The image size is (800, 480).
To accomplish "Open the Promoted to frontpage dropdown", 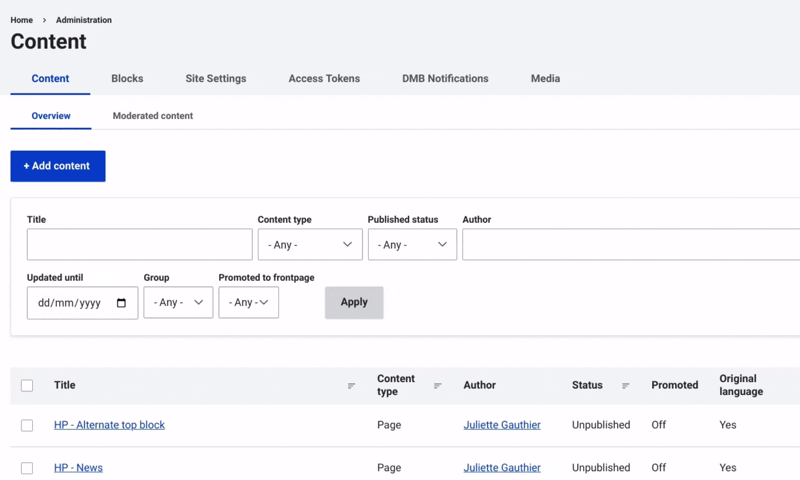I will click(248, 303).
